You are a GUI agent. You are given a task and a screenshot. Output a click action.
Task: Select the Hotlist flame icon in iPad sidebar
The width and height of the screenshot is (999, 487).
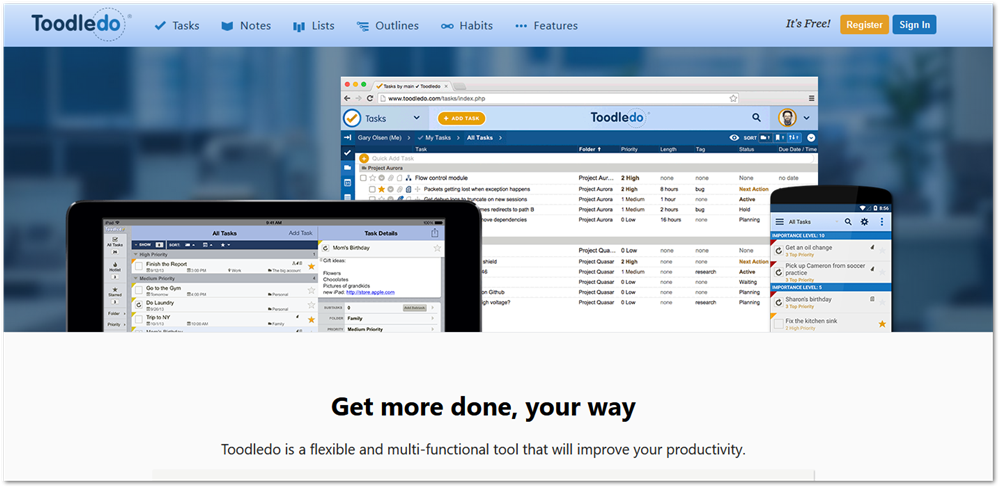point(115,266)
